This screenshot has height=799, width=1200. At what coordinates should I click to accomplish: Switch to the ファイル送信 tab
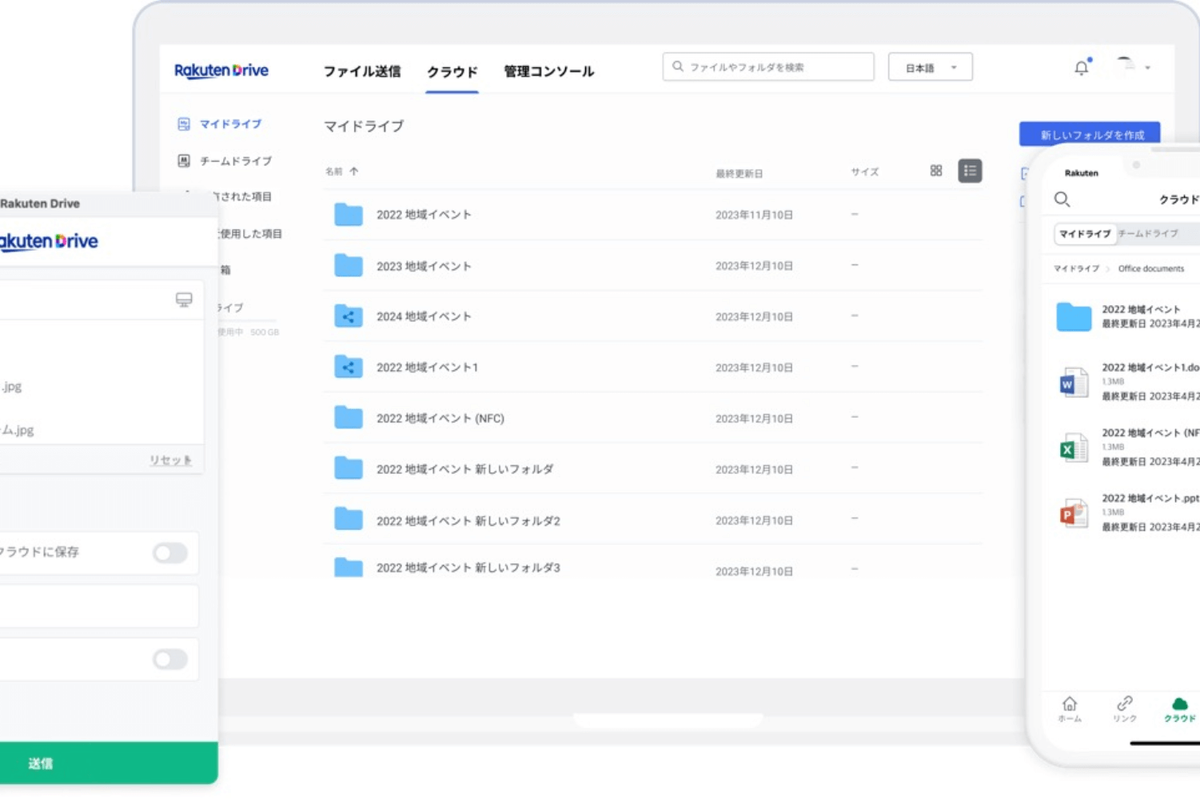362,71
